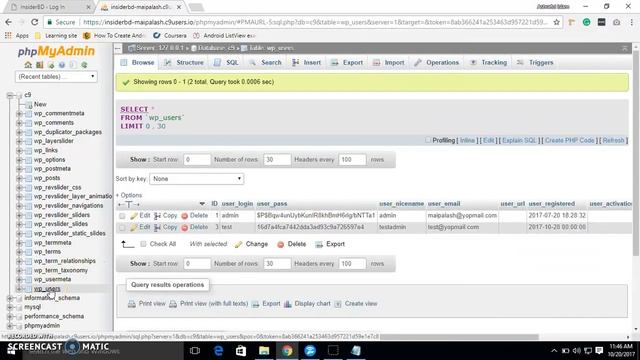Tick the checkbox for the test row
This screenshot has height=360, width=640.
(122, 228)
